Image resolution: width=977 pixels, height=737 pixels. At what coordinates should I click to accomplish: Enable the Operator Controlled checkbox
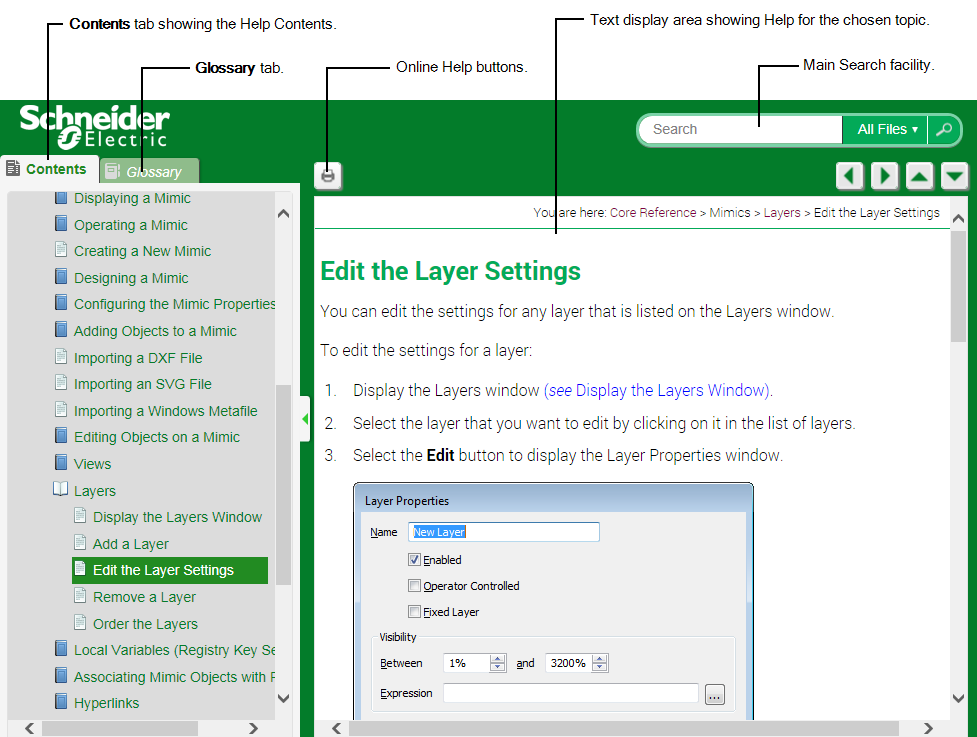(x=414, y=586)
